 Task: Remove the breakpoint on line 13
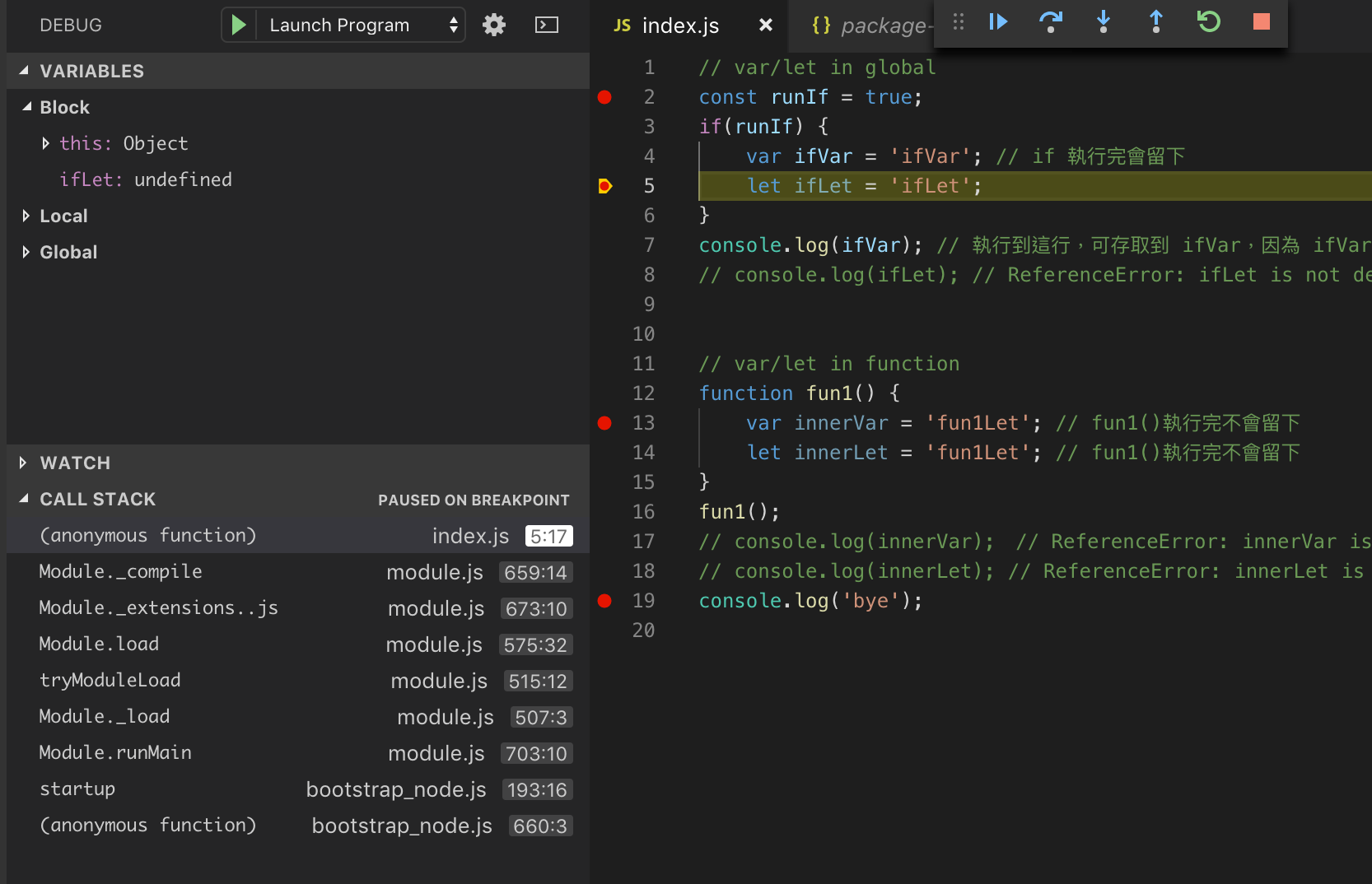(604, 423)
